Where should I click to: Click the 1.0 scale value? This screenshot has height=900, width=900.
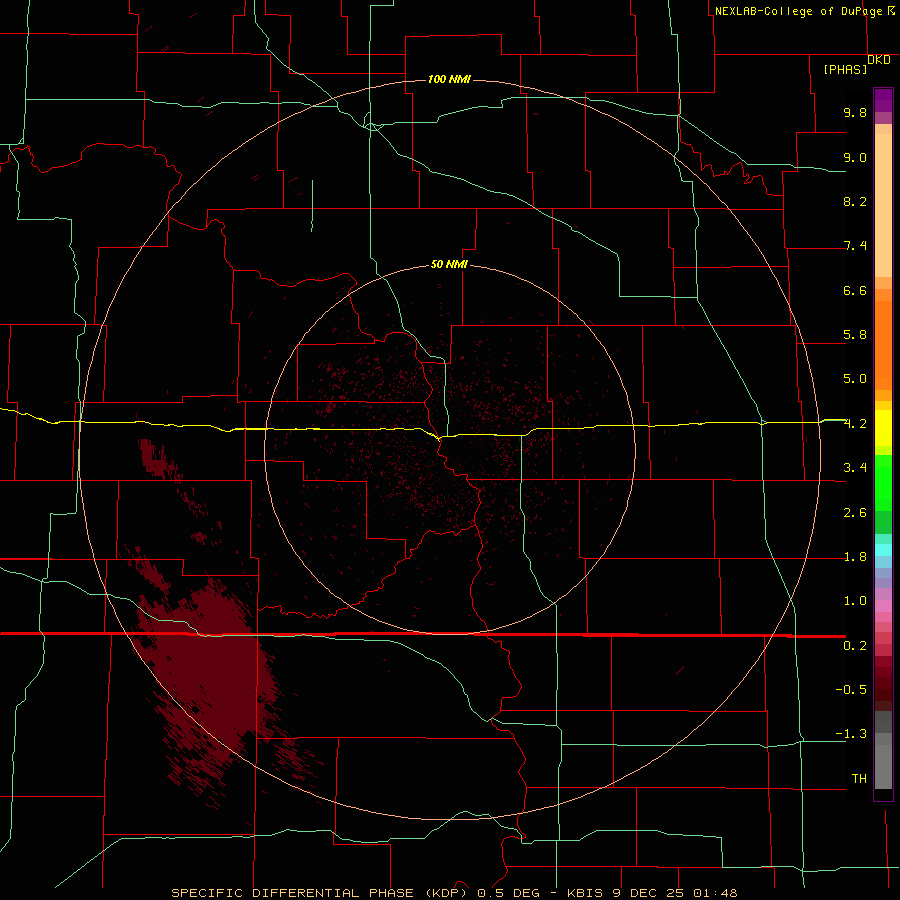coord(855,601)
